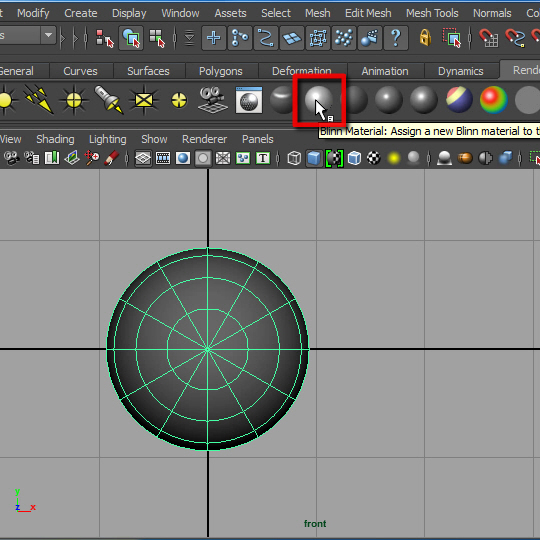Open the Create menu
Image resolution: width=540 pixels, height=540 pixels.
click(x=81, y=13)
